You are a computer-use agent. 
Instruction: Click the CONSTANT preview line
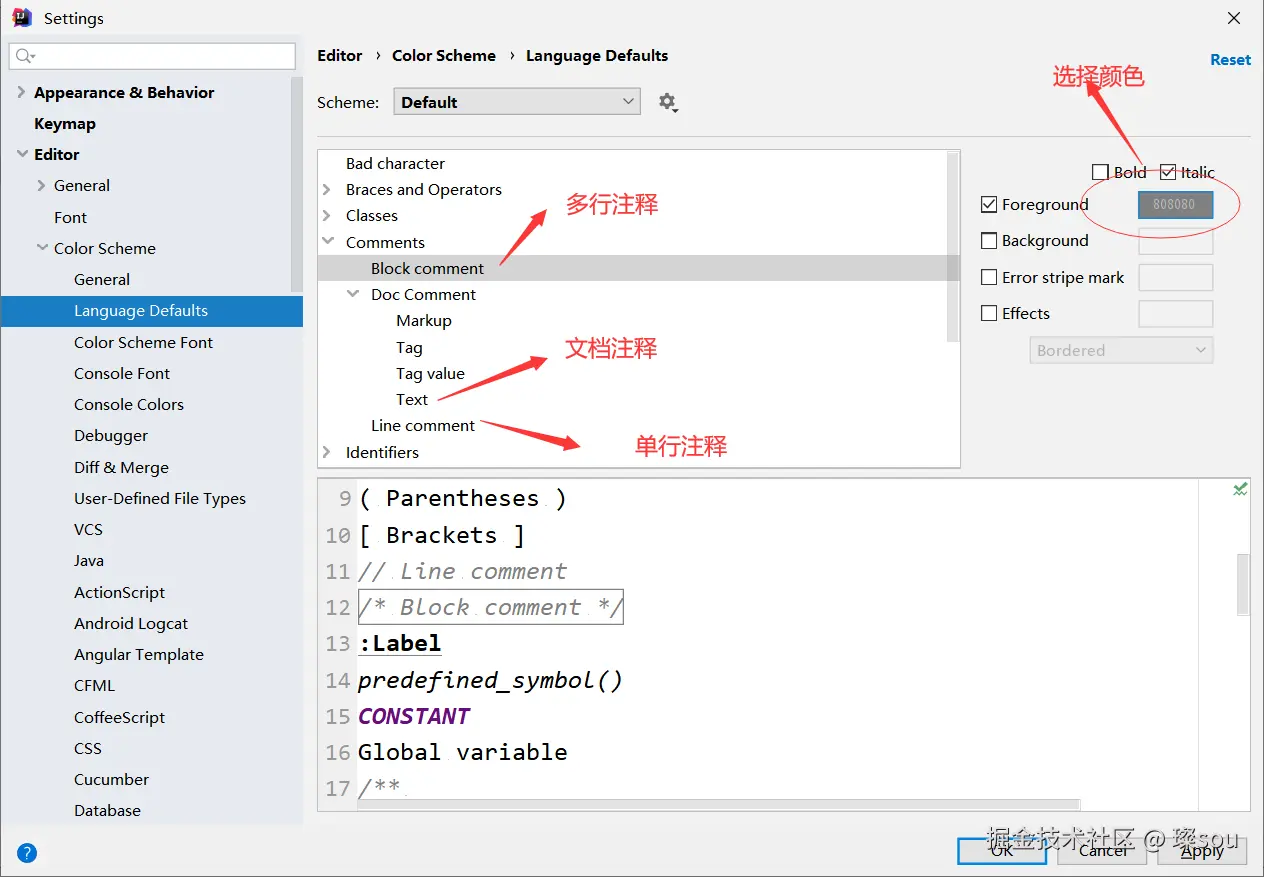click(x=414, y=716)
